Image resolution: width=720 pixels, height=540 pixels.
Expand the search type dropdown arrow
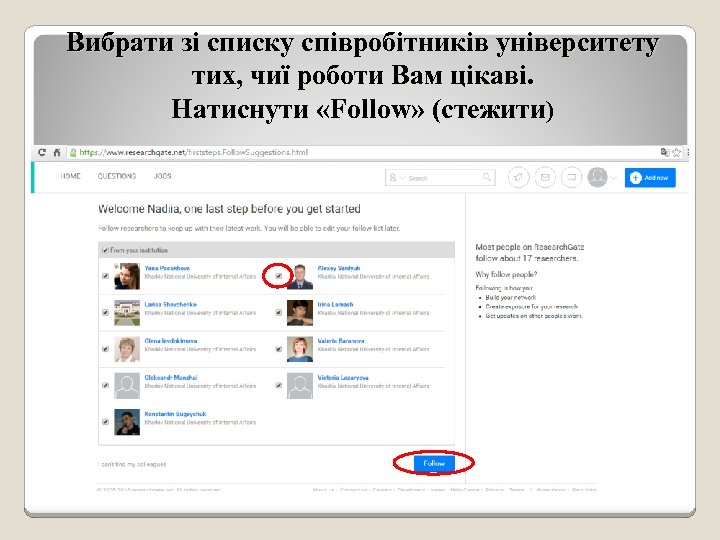pos(403,178)
